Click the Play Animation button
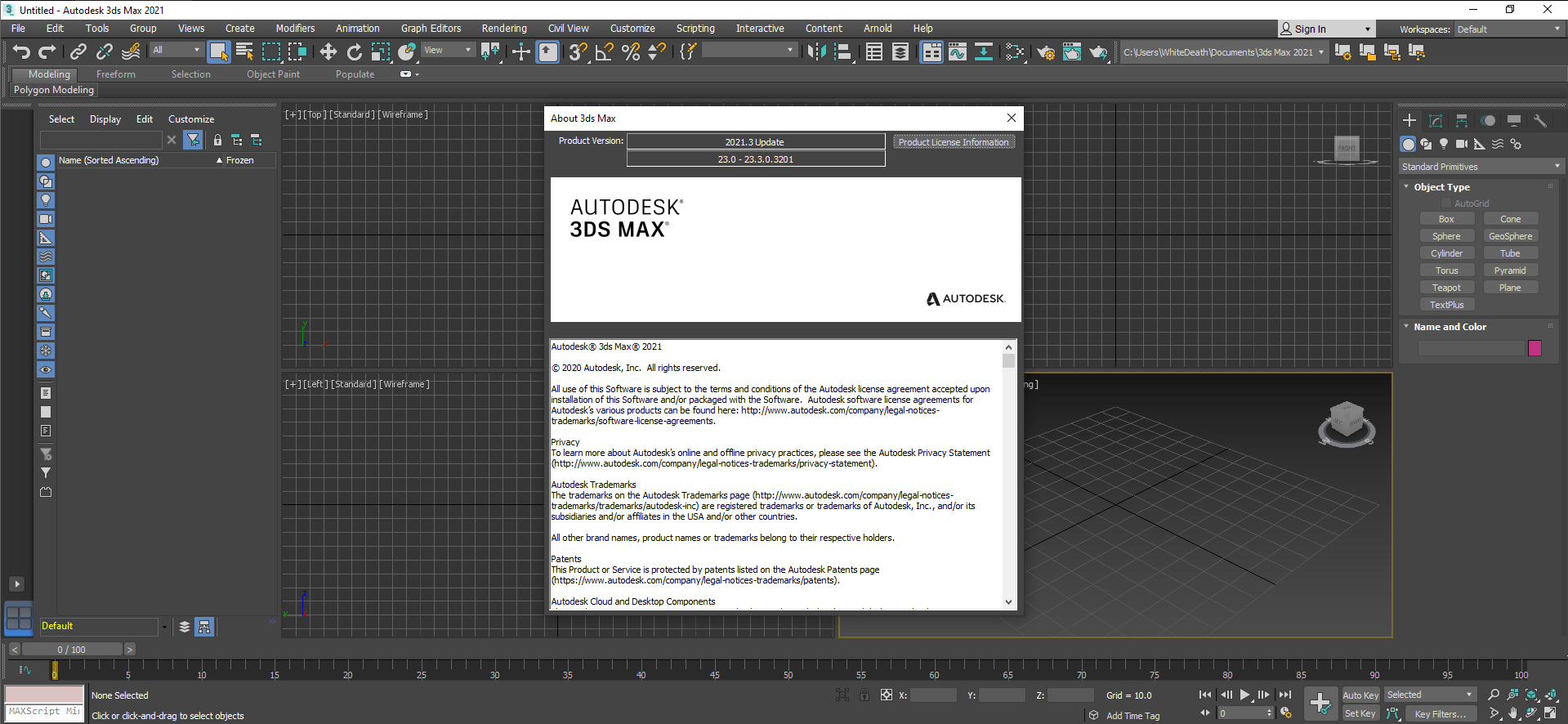Image resolution: width=1568 pixels, height=724 pixels. coord(1244,695)
